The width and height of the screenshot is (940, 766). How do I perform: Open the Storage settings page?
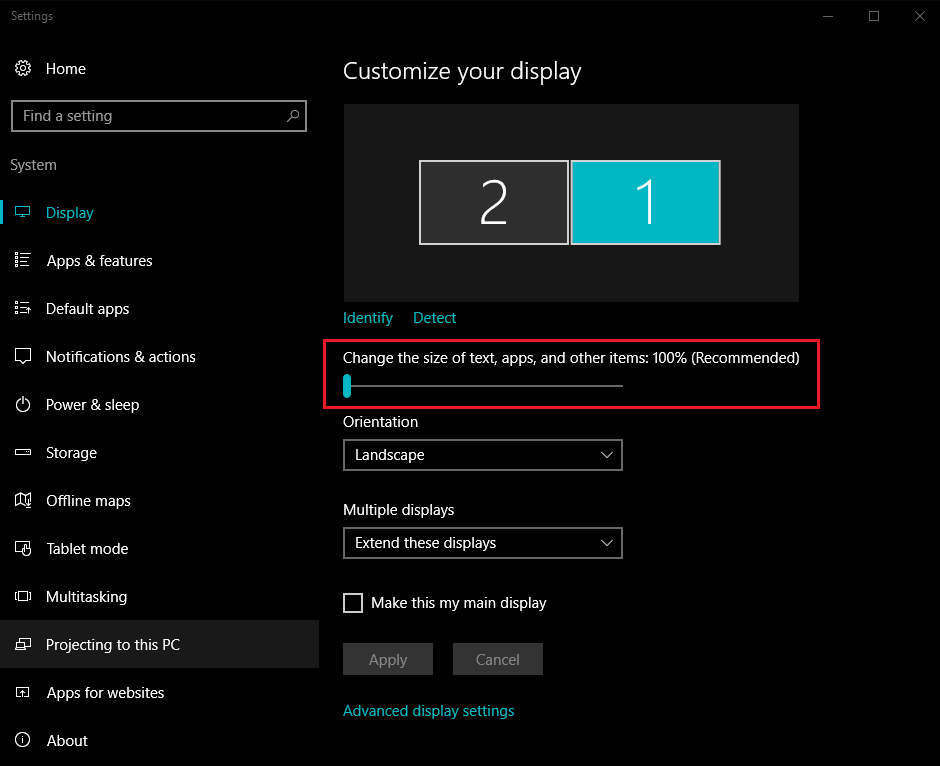coord(159,453)
